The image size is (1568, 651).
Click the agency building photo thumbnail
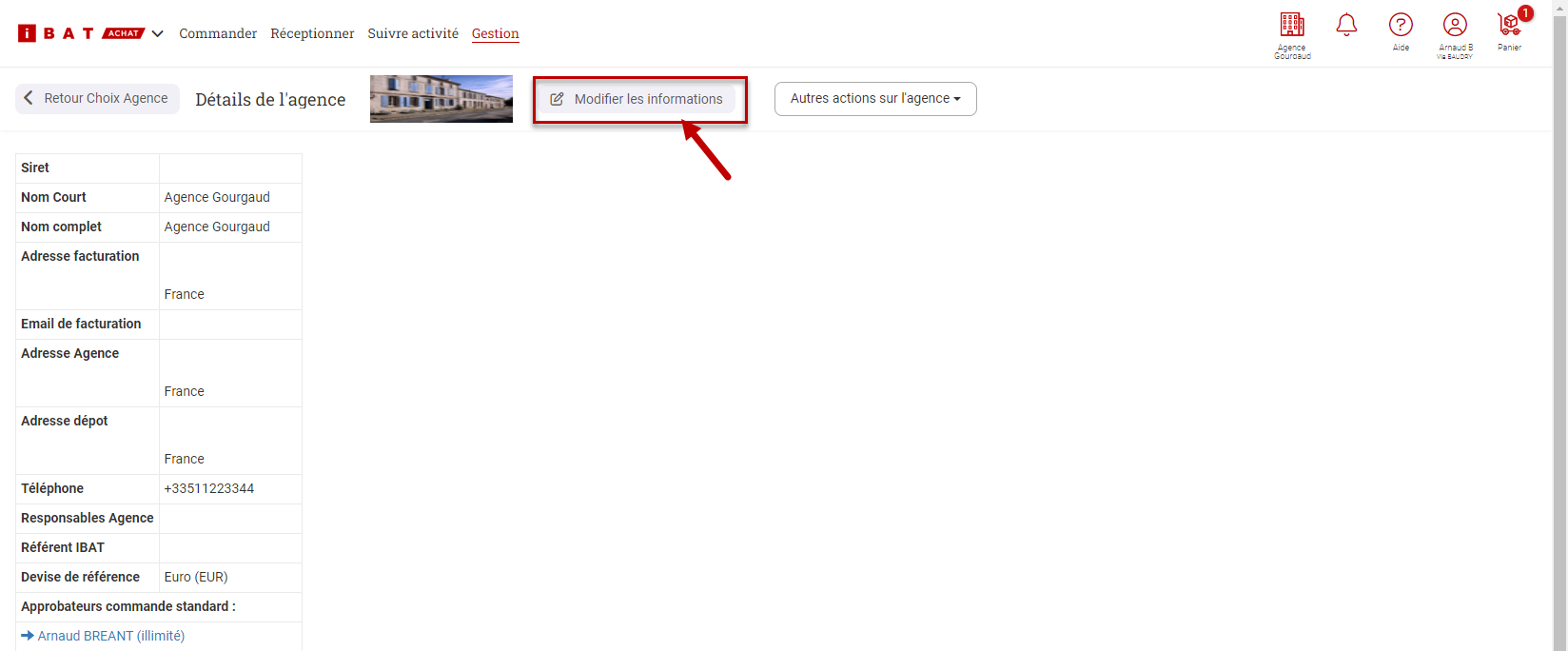441,99
